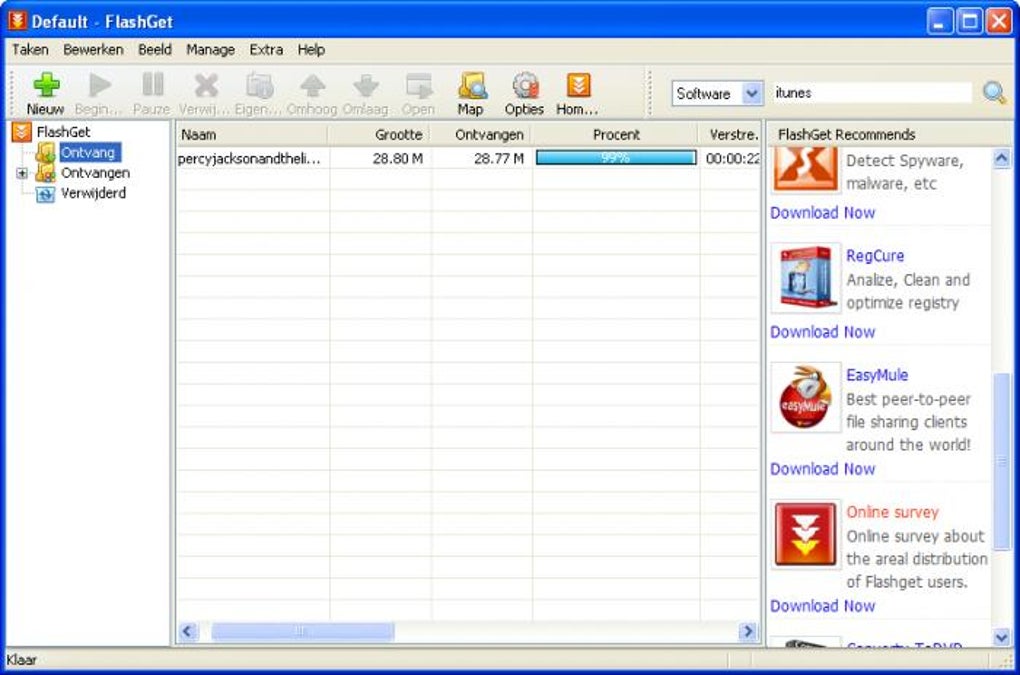Select the Ontvang folder in tree
The height and width of the screenshot is (675, 1020).
coord(88,153)
